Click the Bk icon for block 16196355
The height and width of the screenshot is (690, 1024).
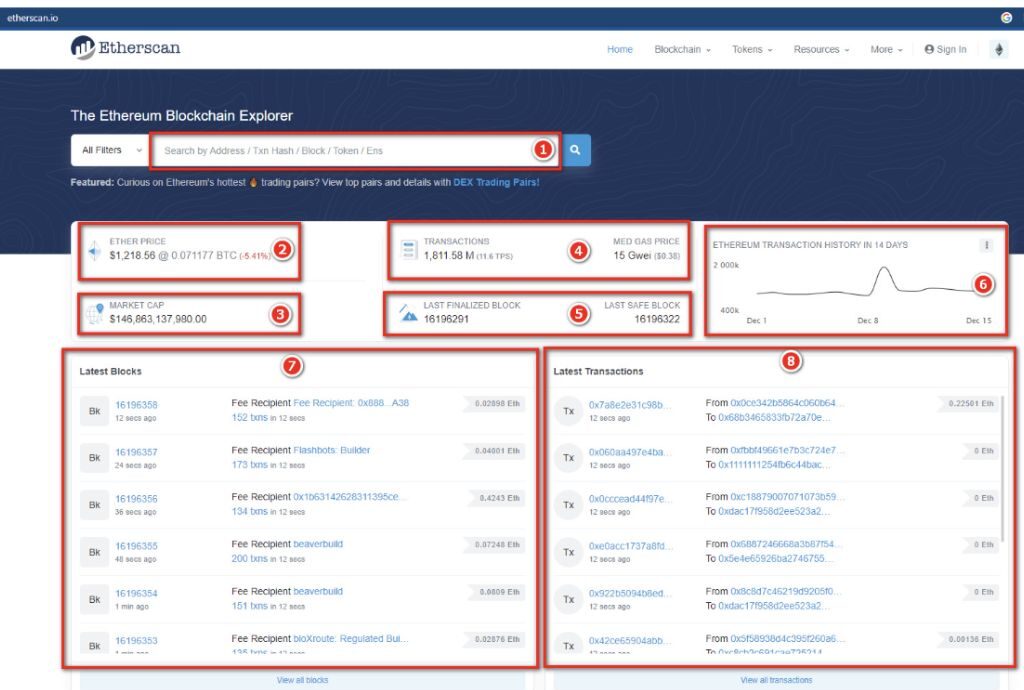(95, 552)
